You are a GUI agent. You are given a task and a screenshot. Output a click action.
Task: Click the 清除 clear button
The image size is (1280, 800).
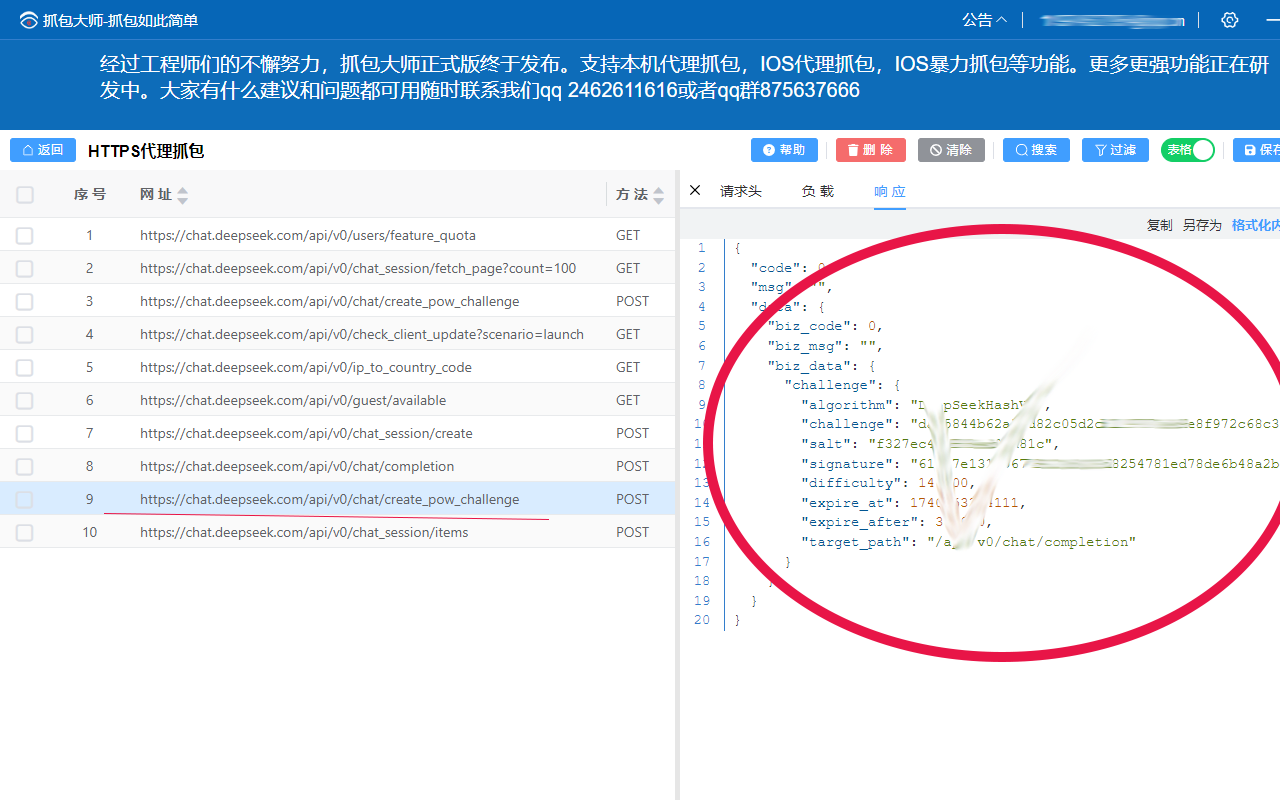pos(951,150)
